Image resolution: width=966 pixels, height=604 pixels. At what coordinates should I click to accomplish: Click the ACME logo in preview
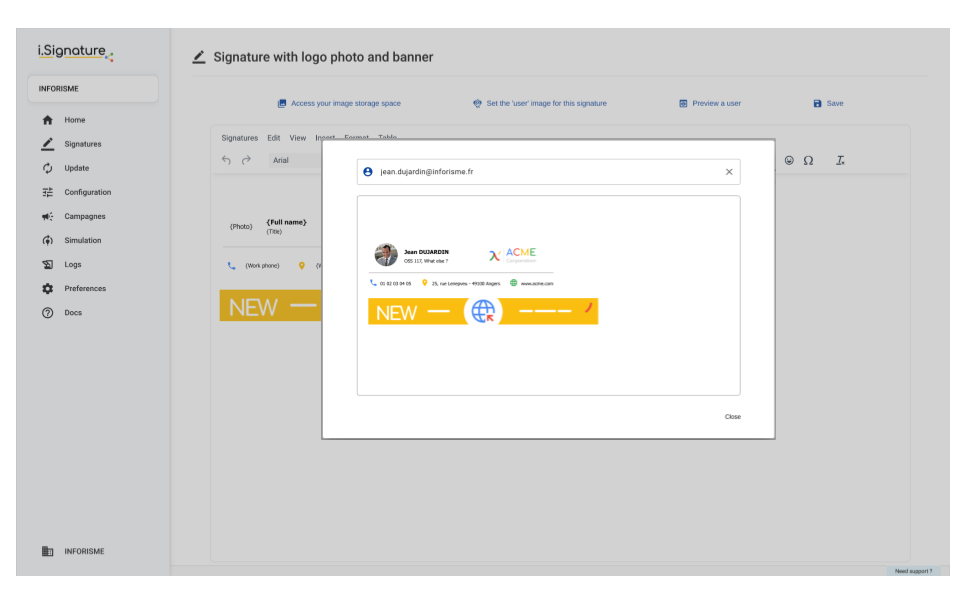[x=513, y=255]
